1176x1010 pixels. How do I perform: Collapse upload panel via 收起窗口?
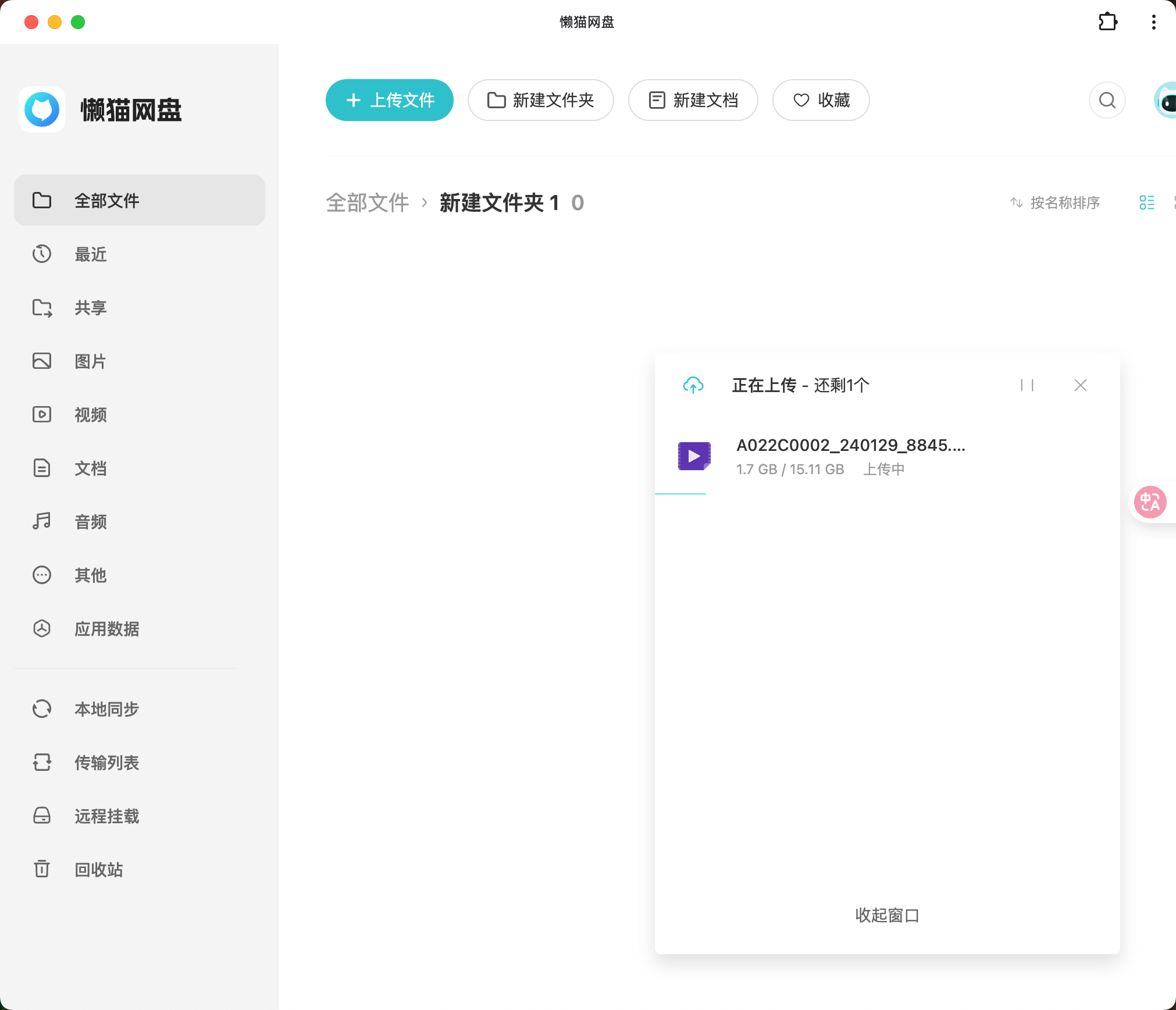click(x=886, y=915)
